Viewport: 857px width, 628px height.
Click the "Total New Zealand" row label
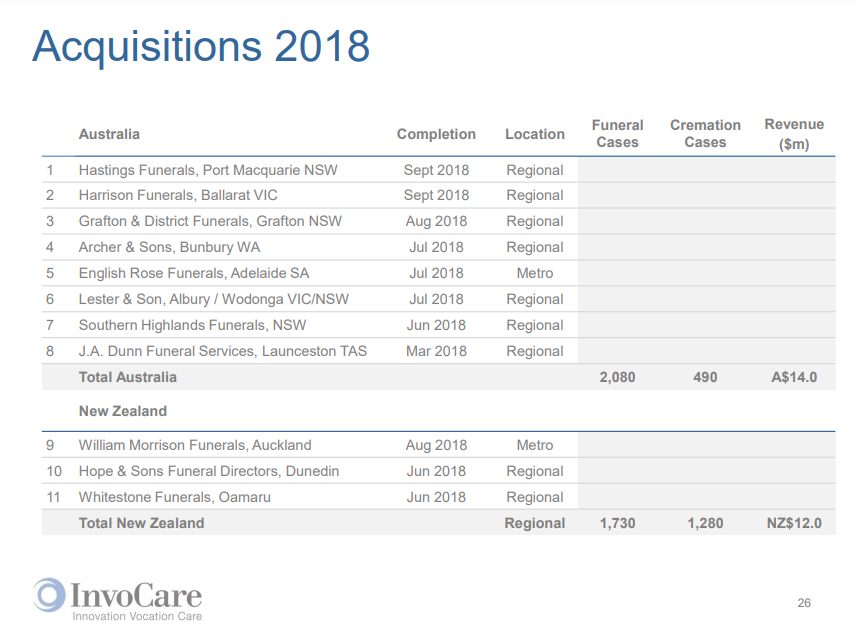[142, 523]
